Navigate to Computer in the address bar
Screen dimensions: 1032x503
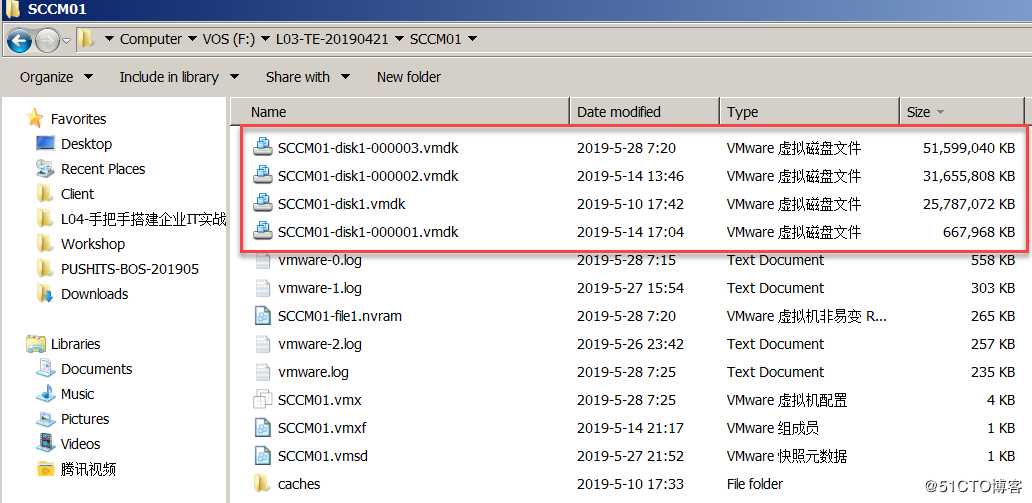click(x=151, y=40)
